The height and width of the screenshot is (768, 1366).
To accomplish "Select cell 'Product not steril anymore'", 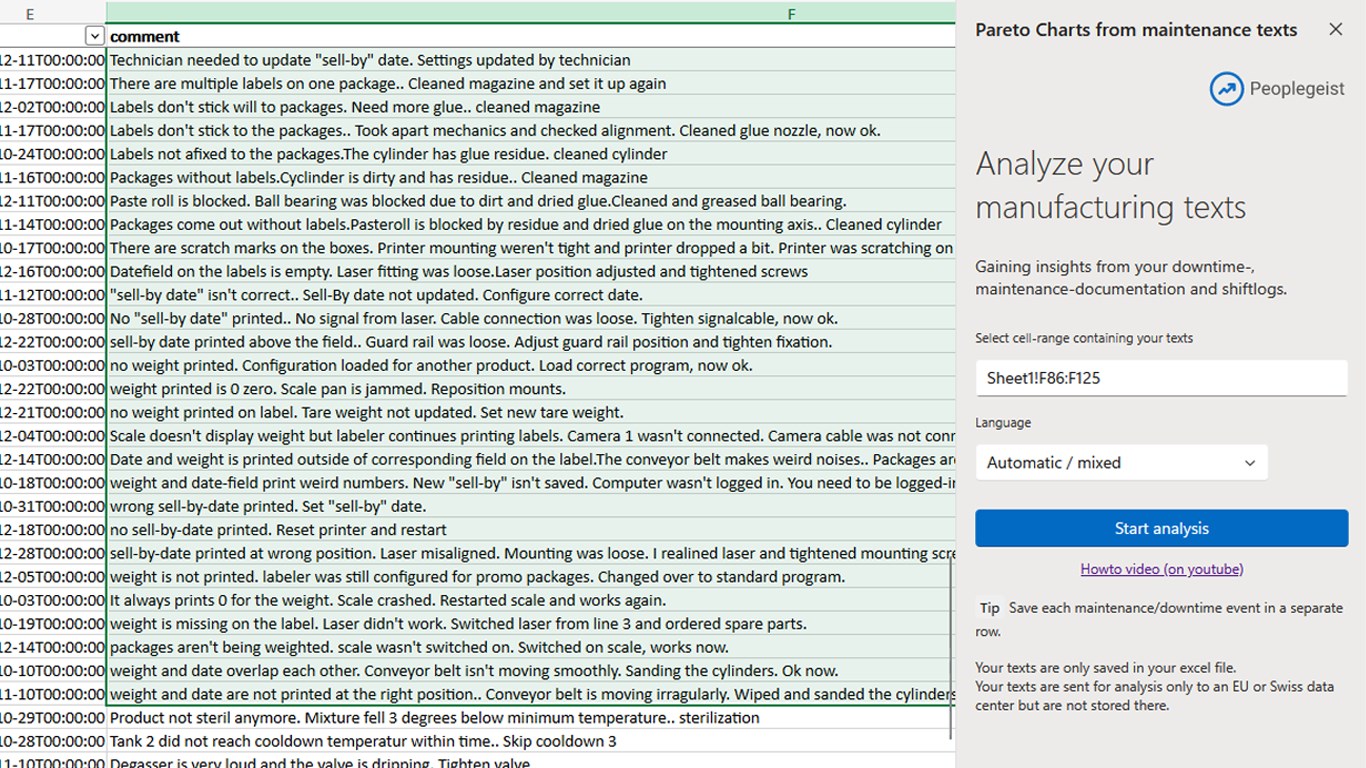I will coord(531,718).
